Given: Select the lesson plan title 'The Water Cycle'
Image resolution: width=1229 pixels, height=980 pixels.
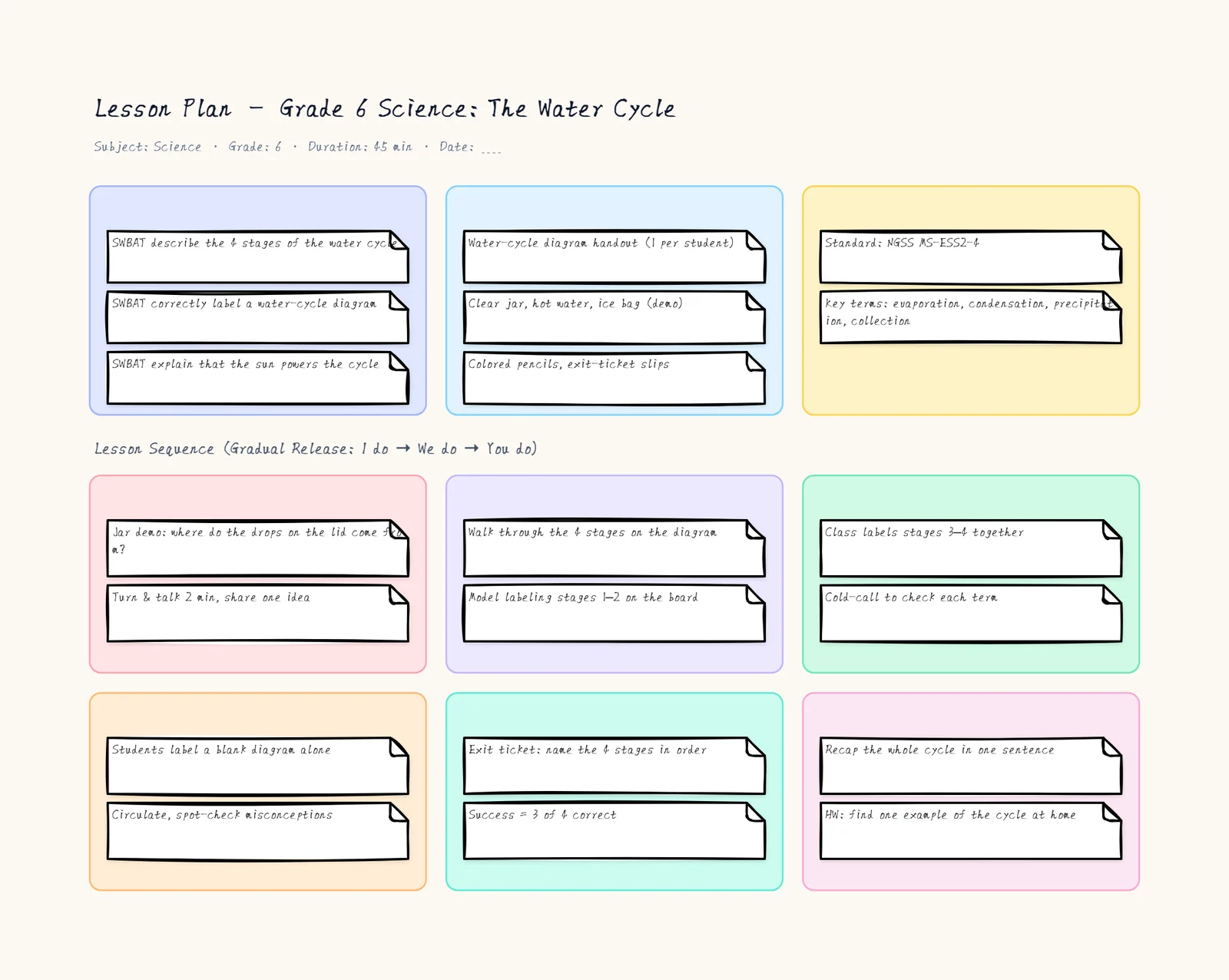Looking at the screenshot, I should pyautogui.click(x=385, y=108).
